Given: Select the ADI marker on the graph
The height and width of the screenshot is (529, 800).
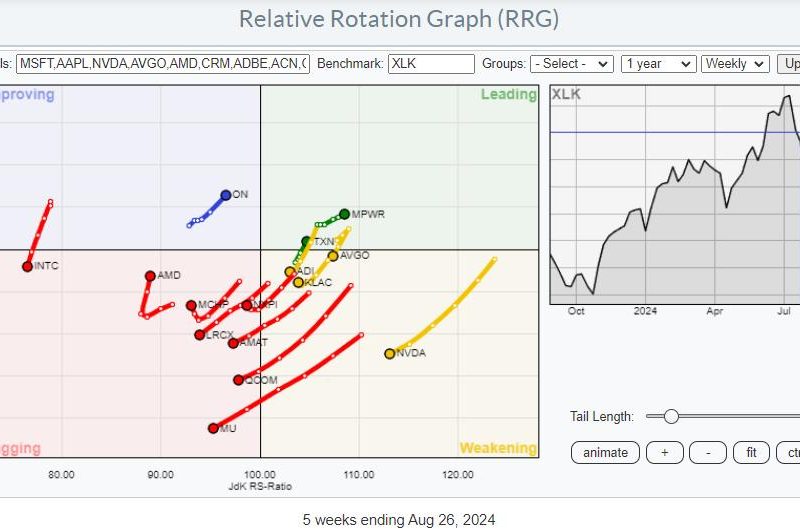Looking at the screenshot, I should [290, 272].
